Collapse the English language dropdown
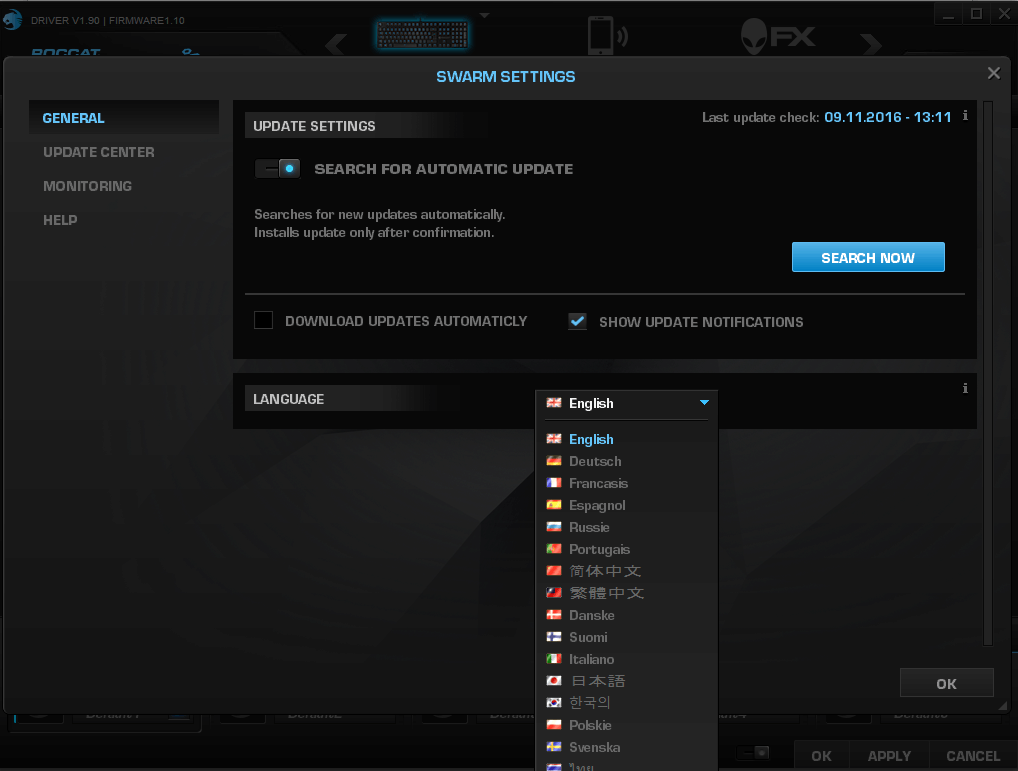Viewport: 1018px width, 771px height. point(704,402)
